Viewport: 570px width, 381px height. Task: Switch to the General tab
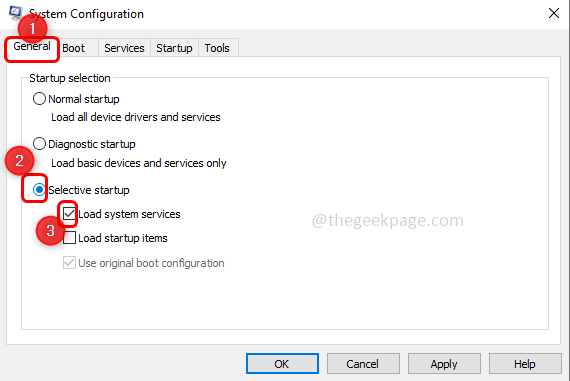click(x=32, y=47)
